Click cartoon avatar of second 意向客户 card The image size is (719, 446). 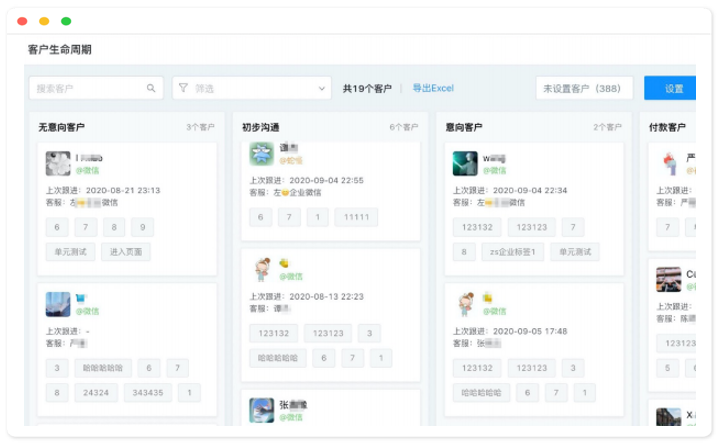(x=464, y=304)
